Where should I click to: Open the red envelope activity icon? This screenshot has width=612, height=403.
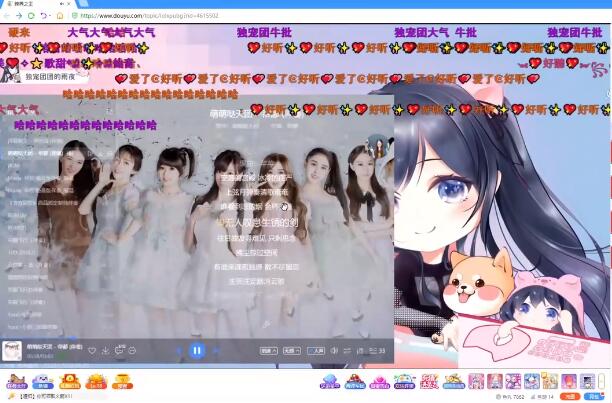69,381
